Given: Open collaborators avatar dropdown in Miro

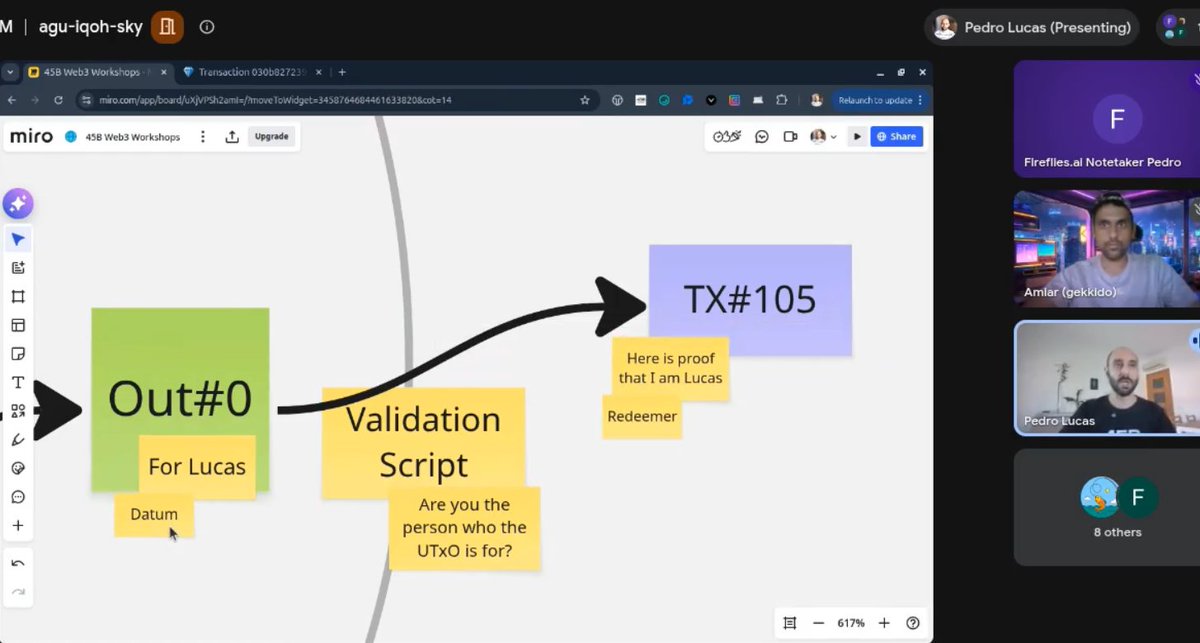Looking at the screenshot, I should point(823,137).
